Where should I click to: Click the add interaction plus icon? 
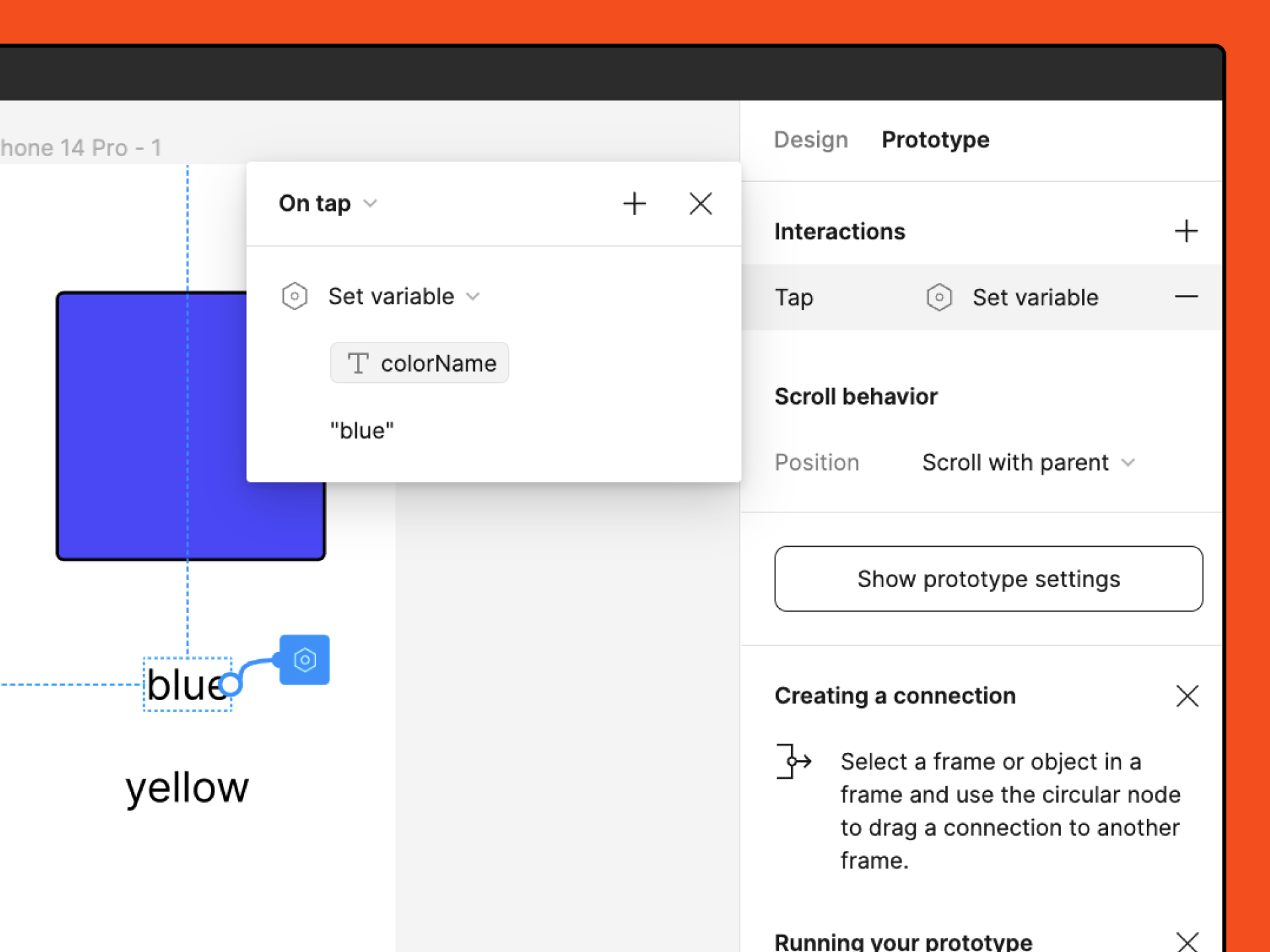(x=1187, y=230)
